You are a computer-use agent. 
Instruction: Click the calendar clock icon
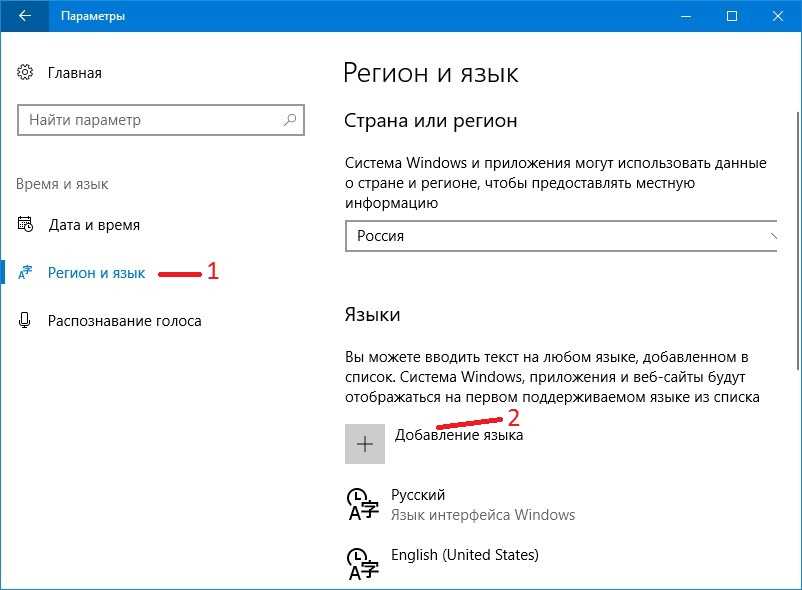tap(25, 224)
